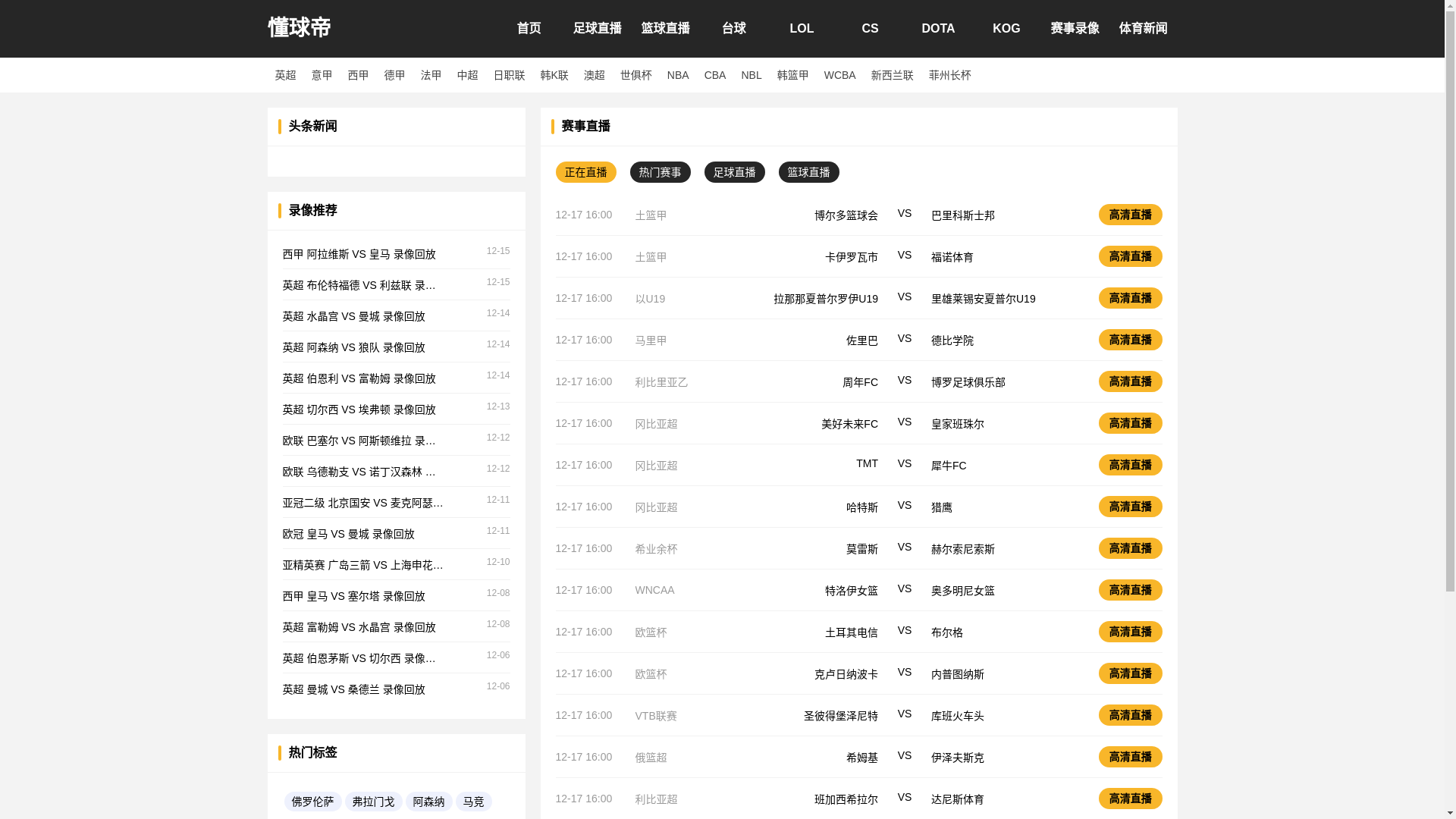This screenshot has height=819, width=1456.
Task: Select the 中超 league link
Action: (x=467, y=75)
